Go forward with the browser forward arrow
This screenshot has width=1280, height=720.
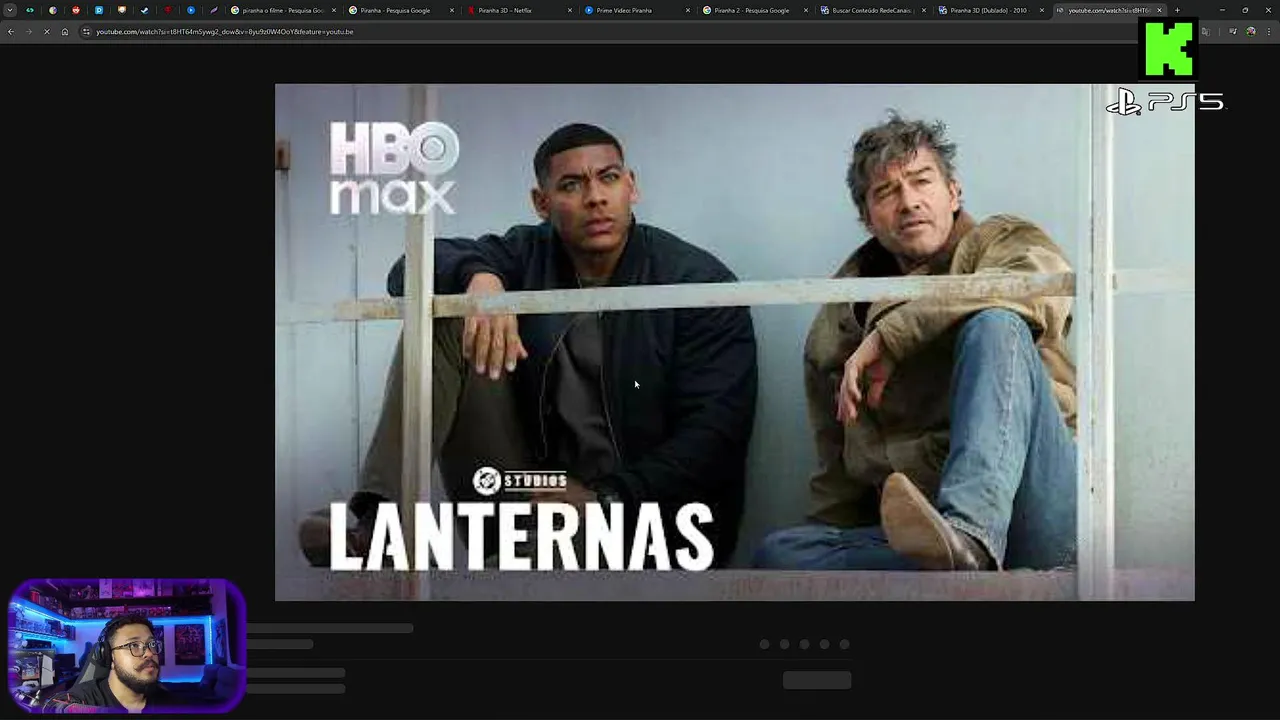pyautogui.click(x=29, y=32)
